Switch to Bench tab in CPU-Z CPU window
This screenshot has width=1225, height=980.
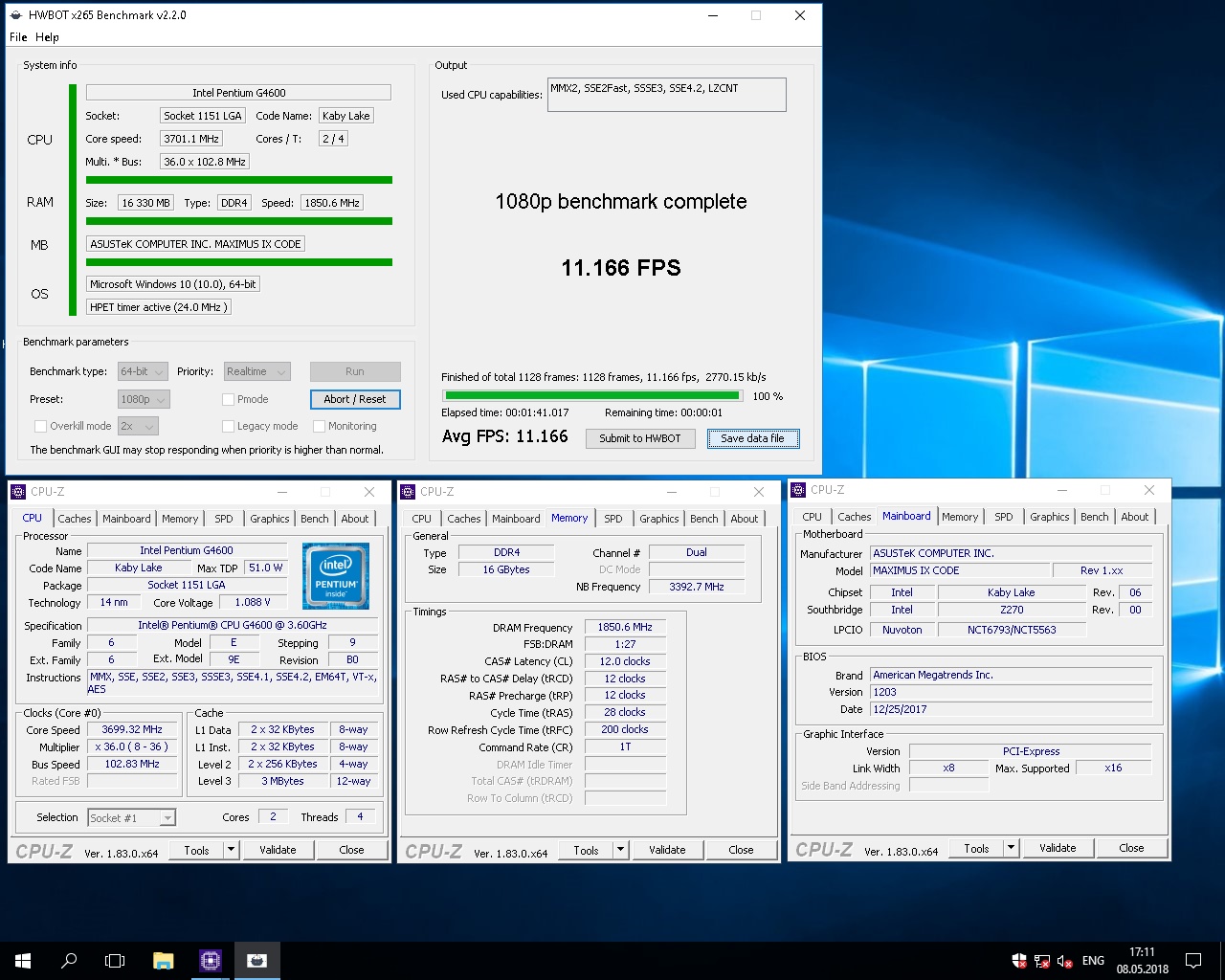coord(315,519)
